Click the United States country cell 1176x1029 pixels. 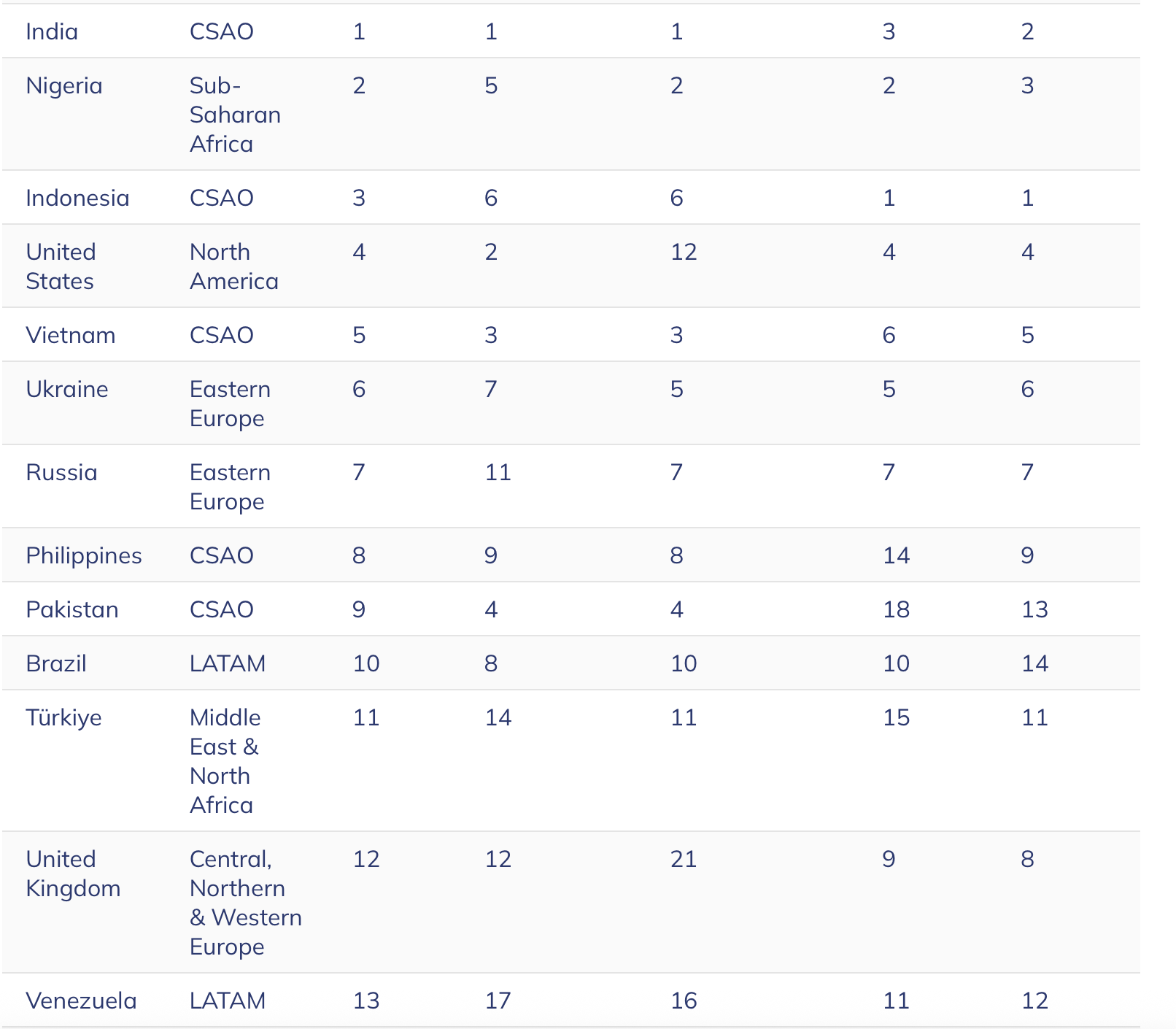tap(61, 266)
